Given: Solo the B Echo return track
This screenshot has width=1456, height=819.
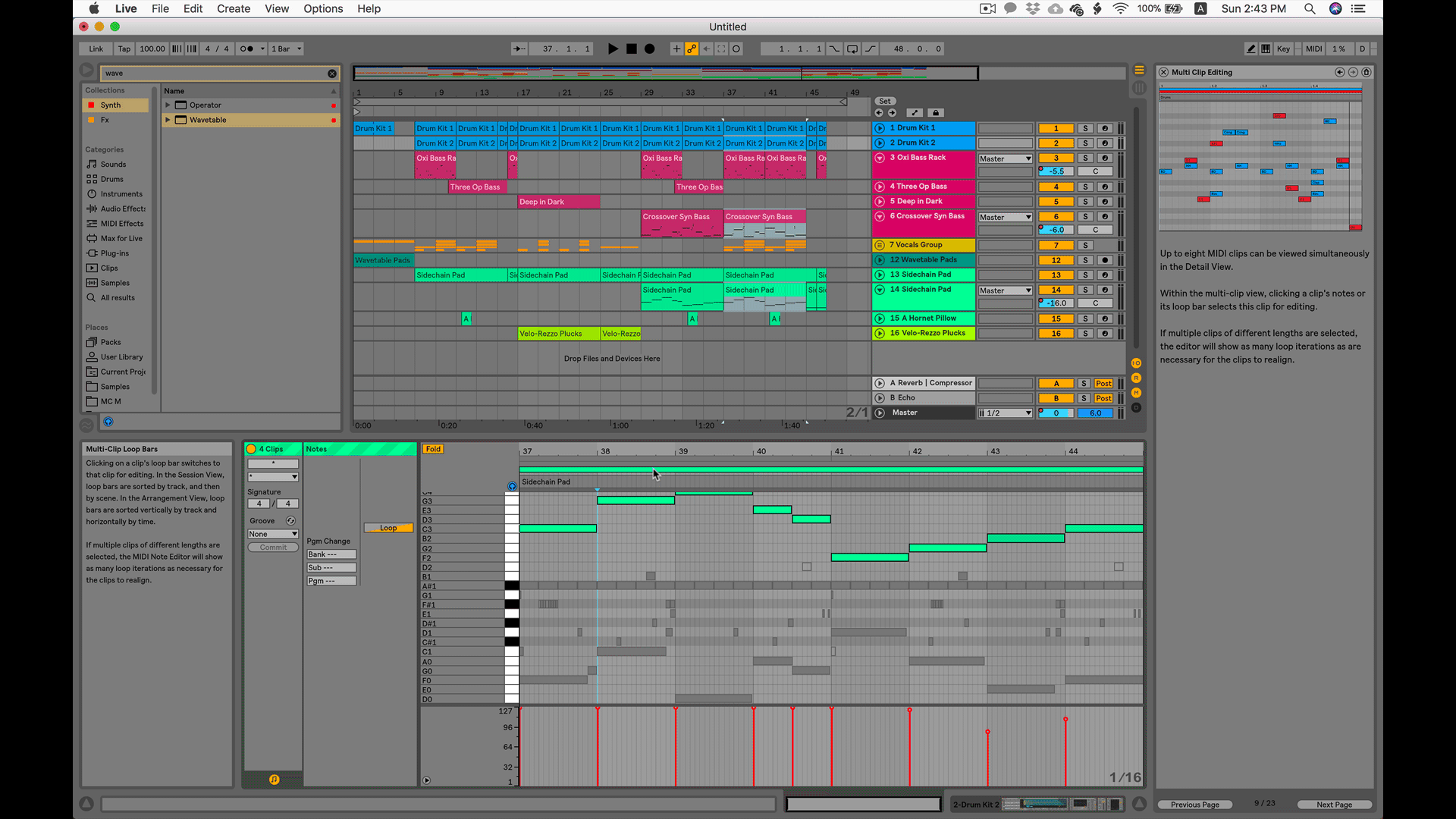Looking at the screenshot, I should (x=1084, y=398).
